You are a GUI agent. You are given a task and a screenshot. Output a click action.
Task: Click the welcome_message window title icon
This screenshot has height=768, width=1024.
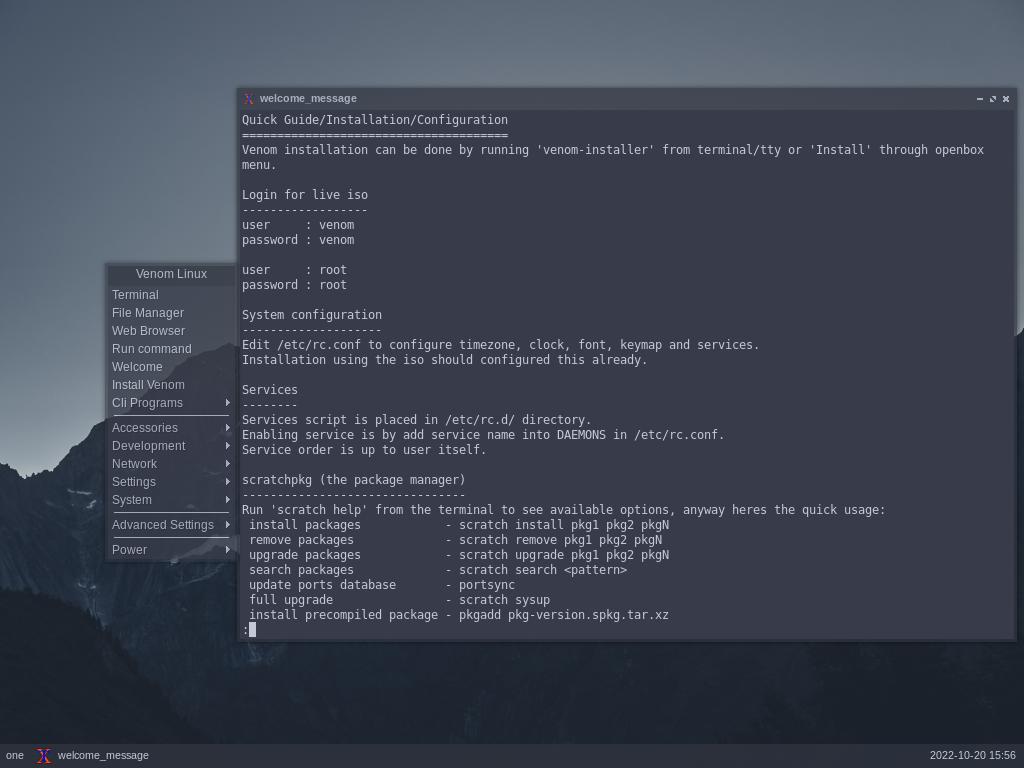coord(248,99)
